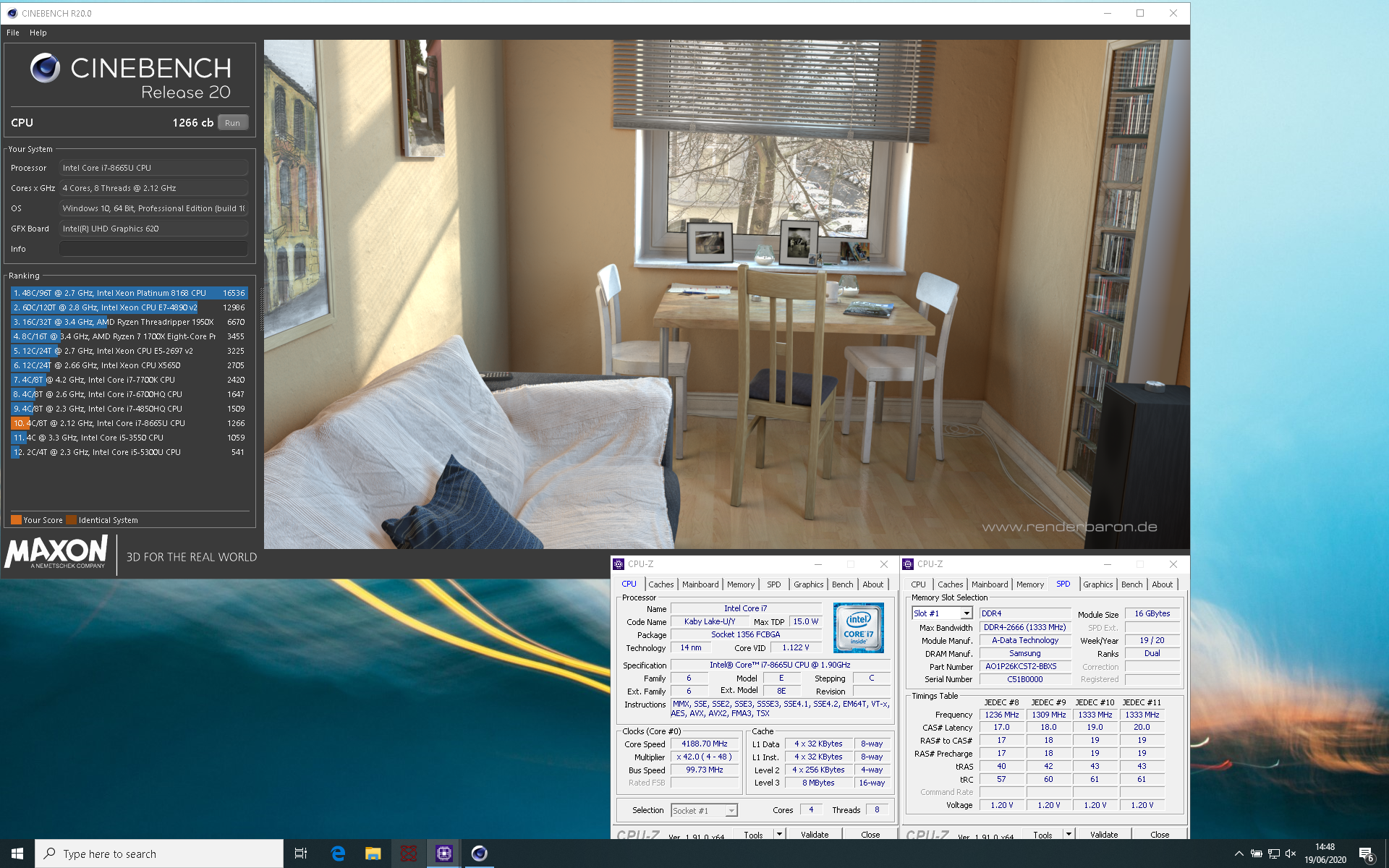
Task: Minimize the right CPU-Z window
Action: 1107,564
